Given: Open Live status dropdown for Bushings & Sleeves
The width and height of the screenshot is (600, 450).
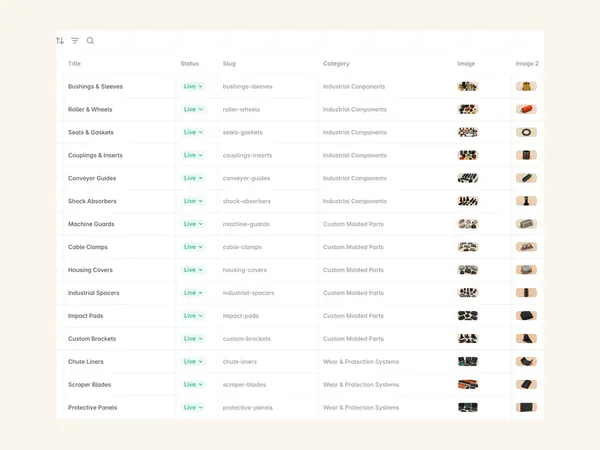Looking at the screenshot, I should click(193, 86).
